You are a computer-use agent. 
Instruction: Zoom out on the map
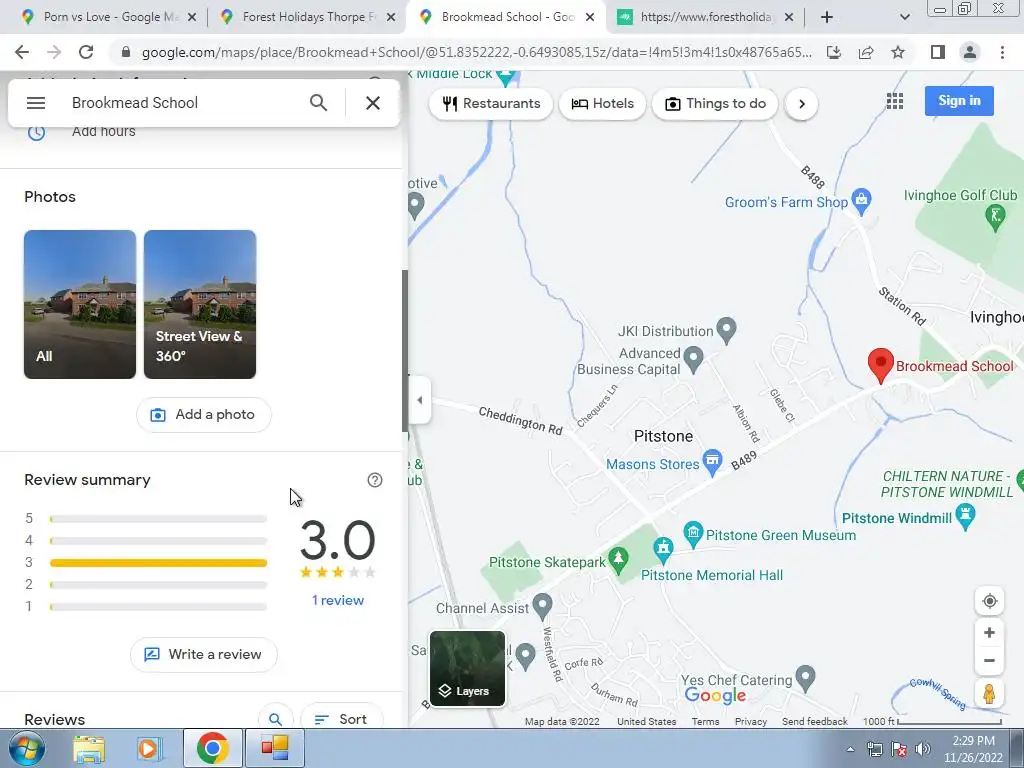[x=989, y=660]
